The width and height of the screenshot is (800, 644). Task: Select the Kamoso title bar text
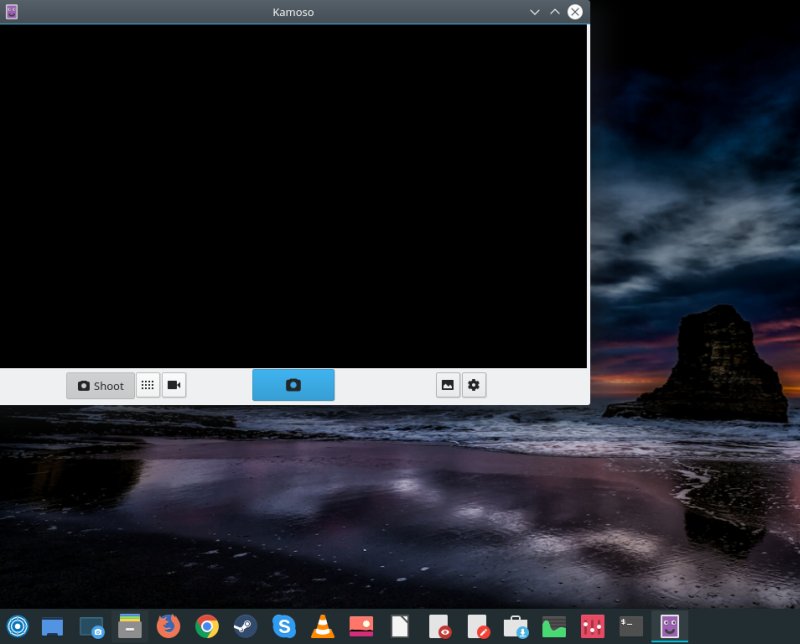pos(292,12)
